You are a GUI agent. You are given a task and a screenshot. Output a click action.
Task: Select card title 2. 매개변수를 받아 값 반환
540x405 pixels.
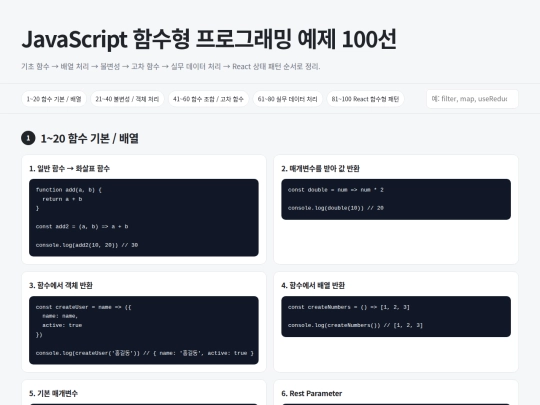[320, 168]
